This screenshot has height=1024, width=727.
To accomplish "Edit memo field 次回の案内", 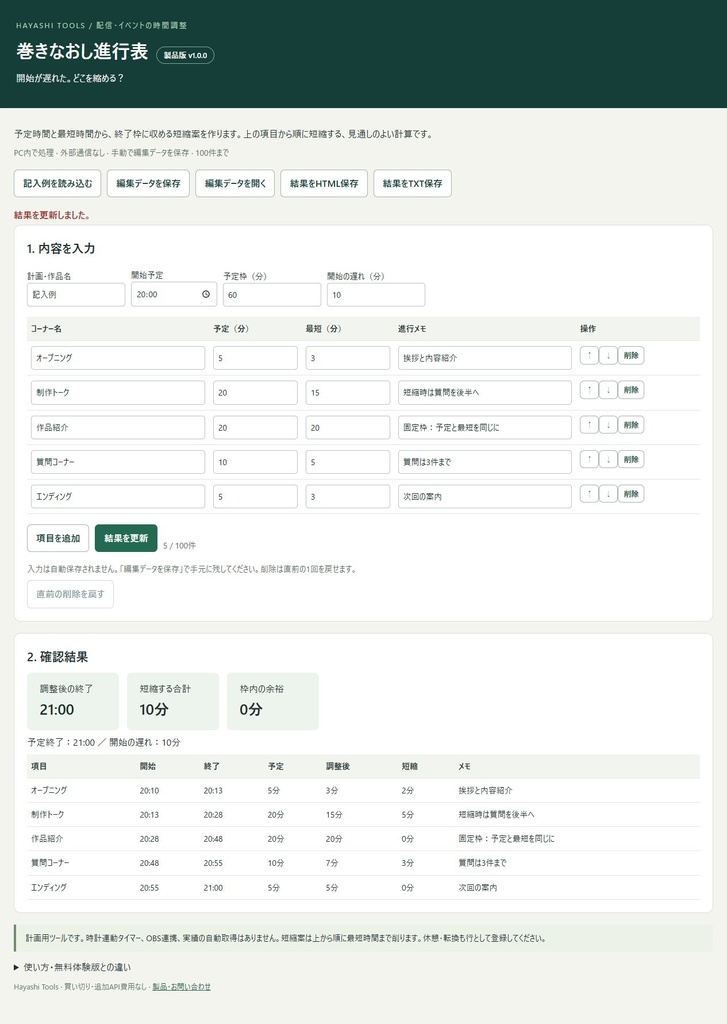I will coord(485,496).
